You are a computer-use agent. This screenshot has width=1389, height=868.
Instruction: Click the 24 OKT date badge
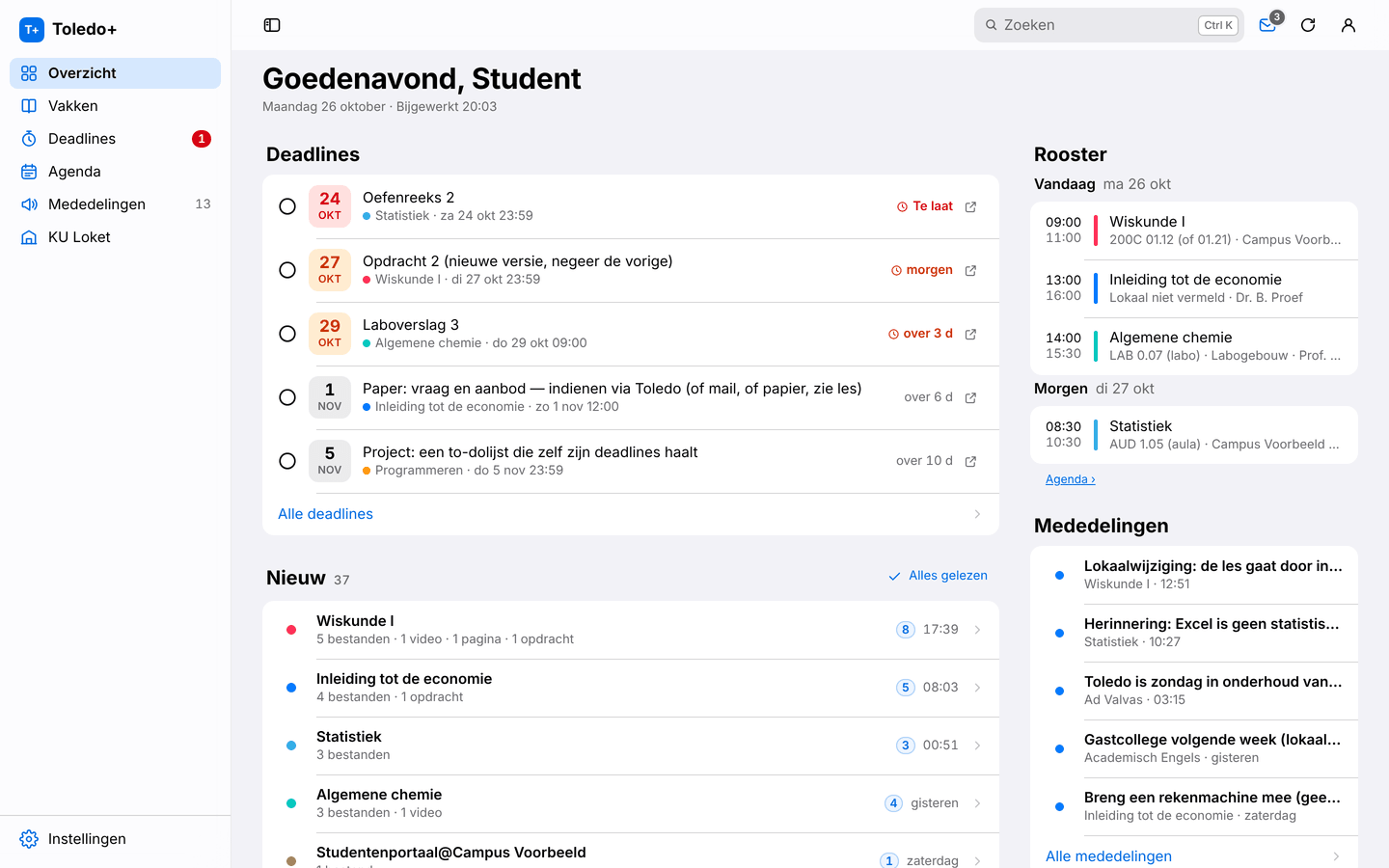coord(330,206)
